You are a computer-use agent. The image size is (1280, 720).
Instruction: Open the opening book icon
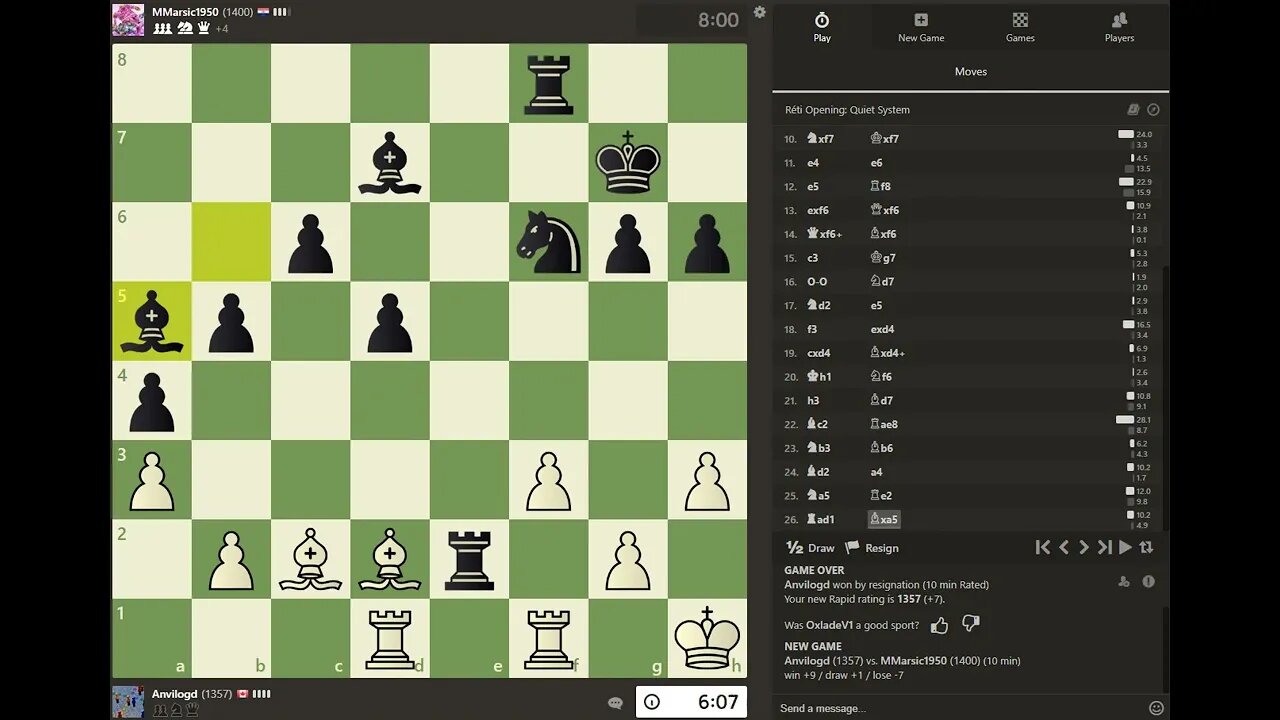click(x=1133, y=110)
